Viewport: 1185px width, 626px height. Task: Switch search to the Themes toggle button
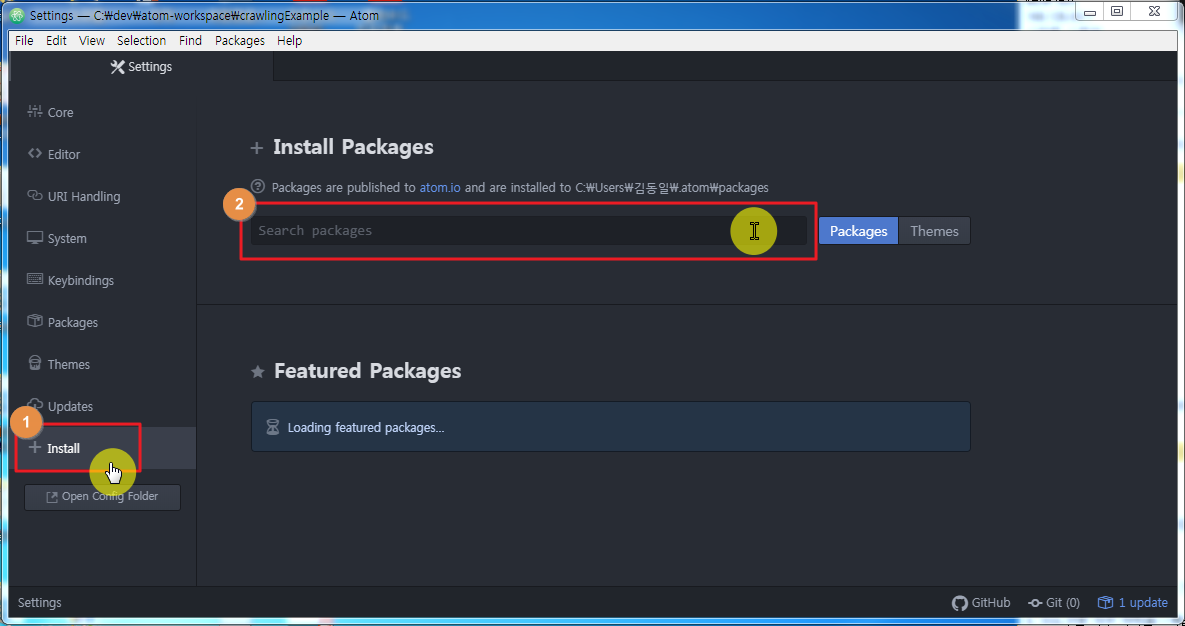pos(934,231)
